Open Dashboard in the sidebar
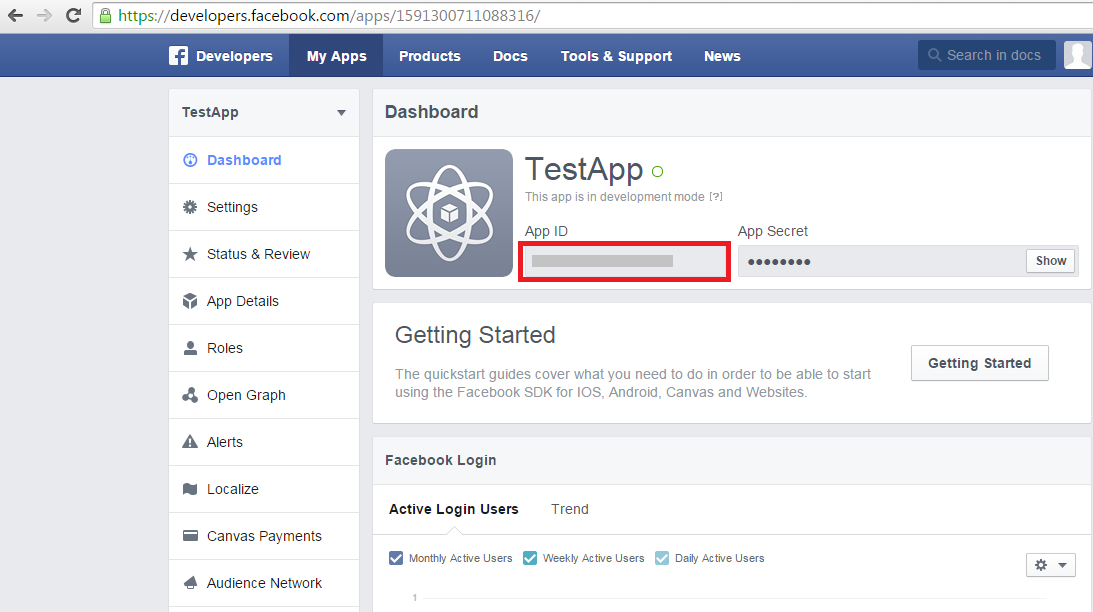This screenshot has width=1093, height=612. tap(263, 160)
